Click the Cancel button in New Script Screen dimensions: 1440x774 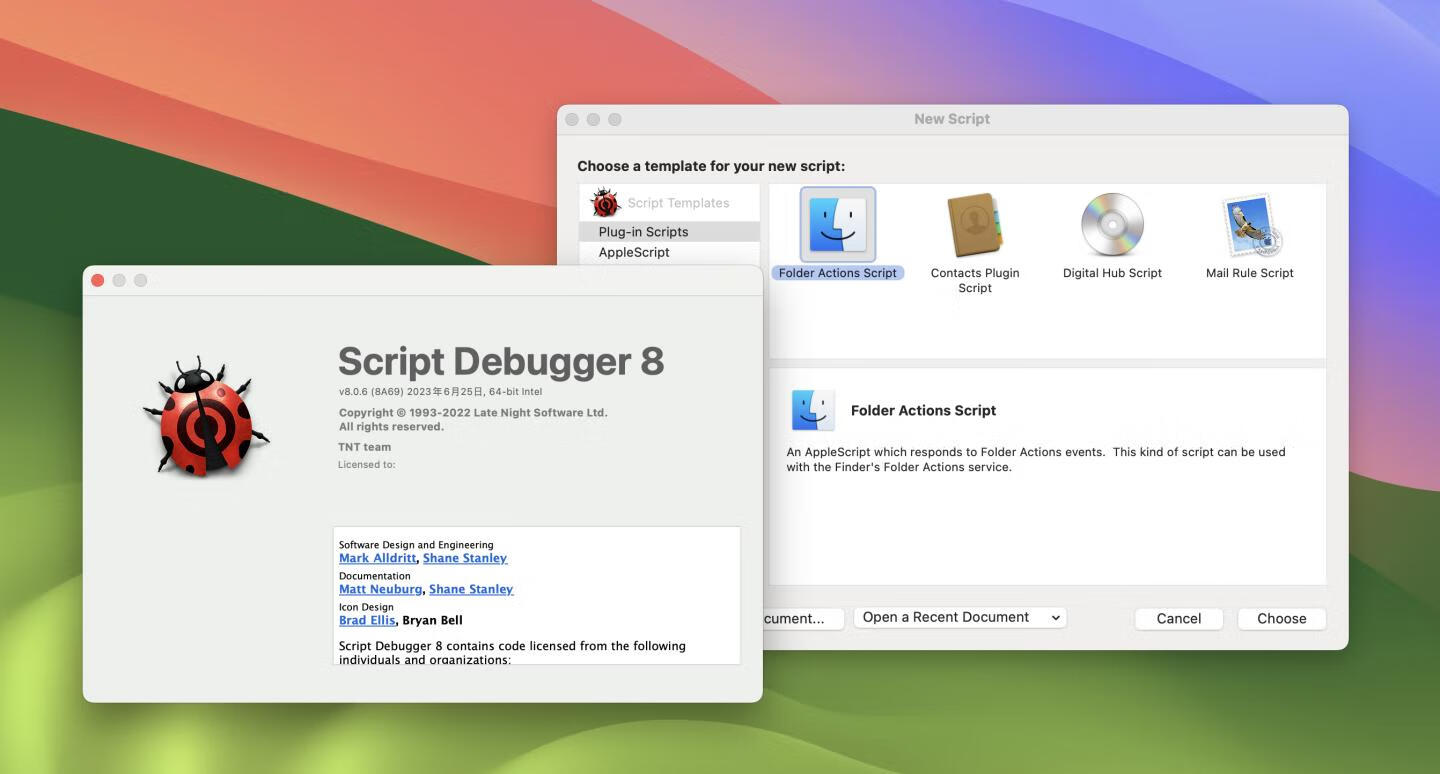pyautogui.click(x=1179, y=619)
